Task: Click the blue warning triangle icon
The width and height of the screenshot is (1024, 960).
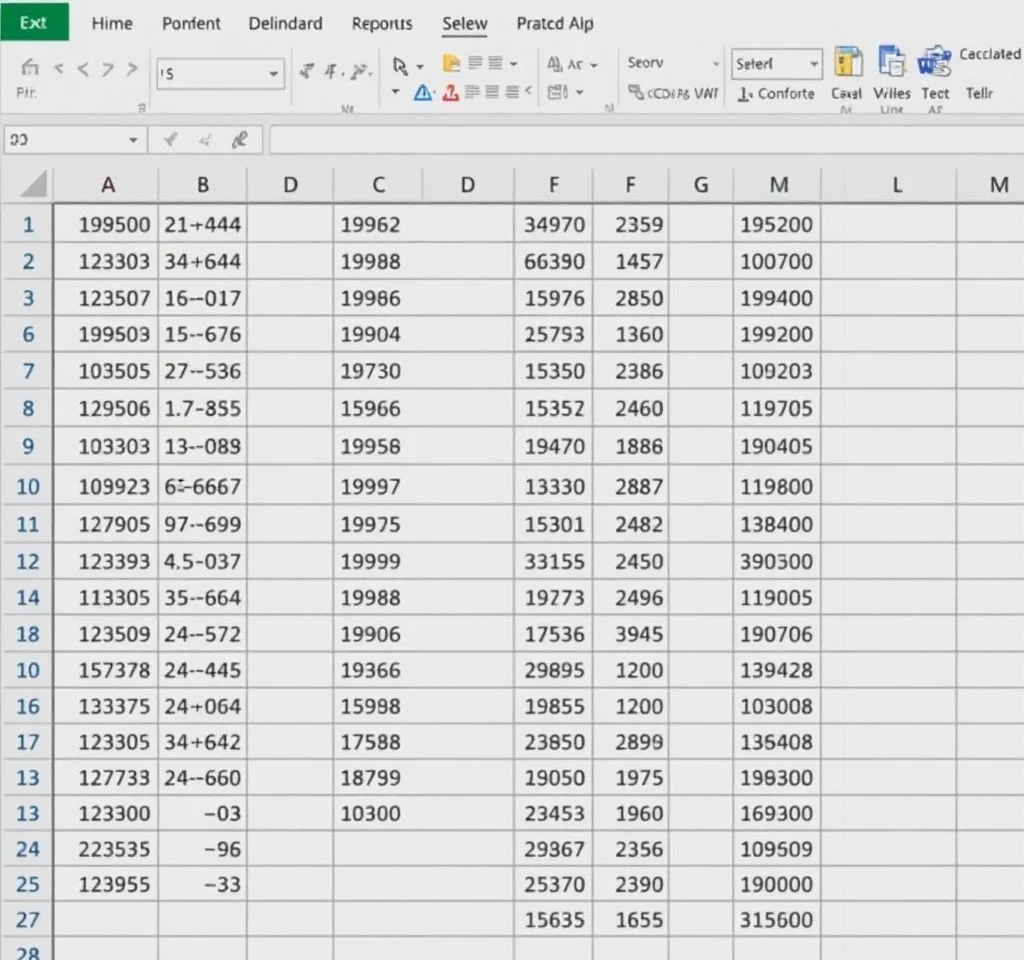Action: pos(423,93)
